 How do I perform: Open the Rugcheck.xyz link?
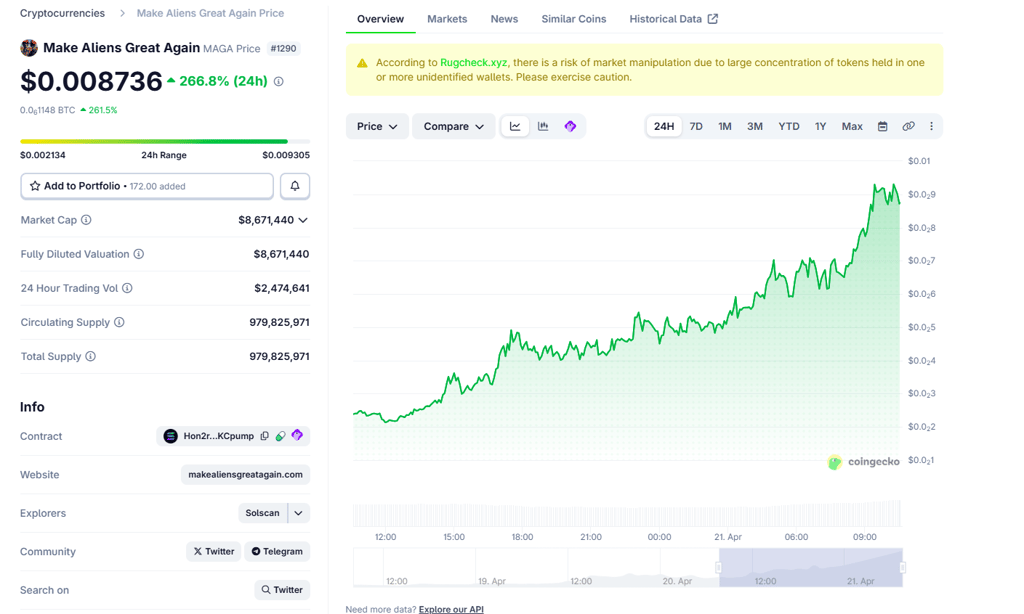coord(473,63)
